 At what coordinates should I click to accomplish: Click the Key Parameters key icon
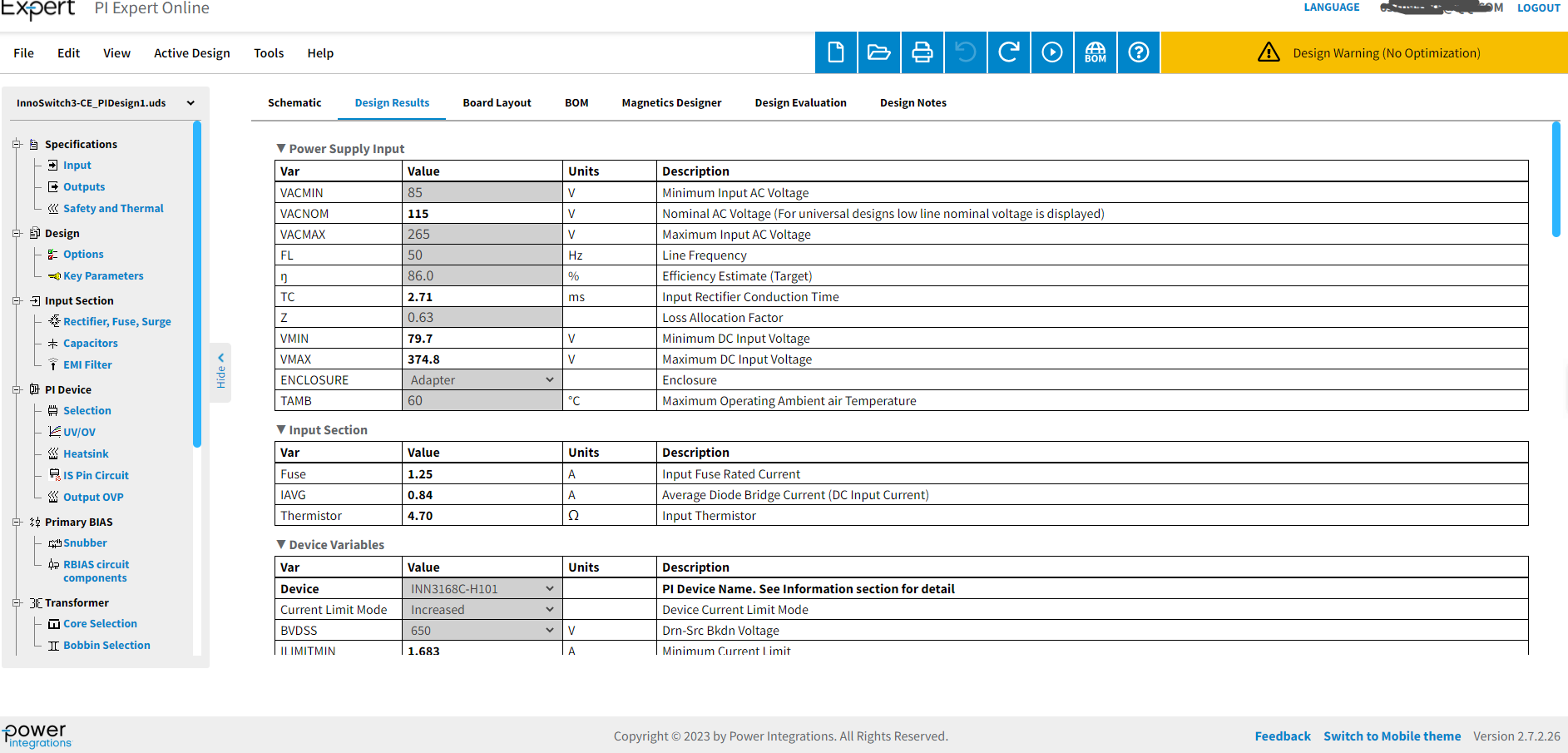(x=54, y=275)
